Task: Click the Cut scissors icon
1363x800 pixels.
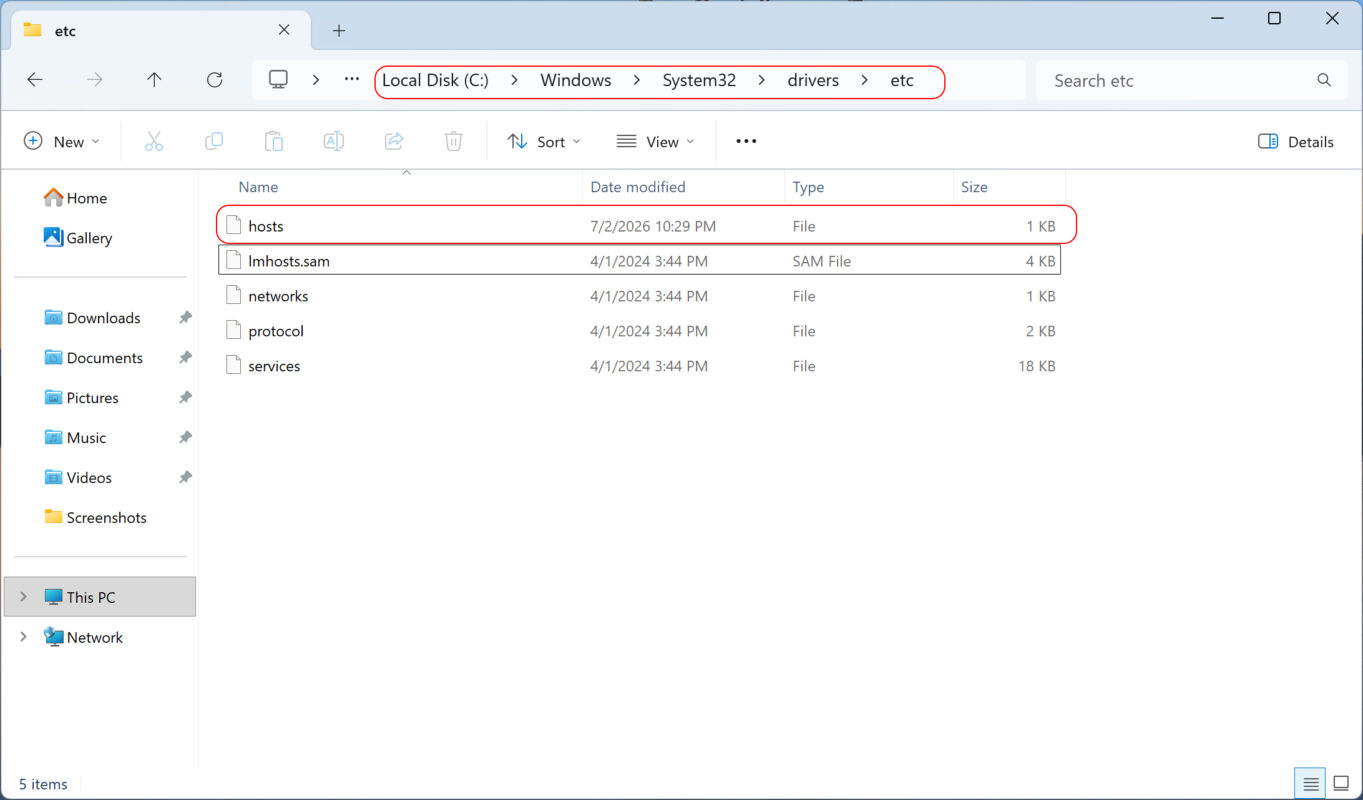Action: pos(154,142)
